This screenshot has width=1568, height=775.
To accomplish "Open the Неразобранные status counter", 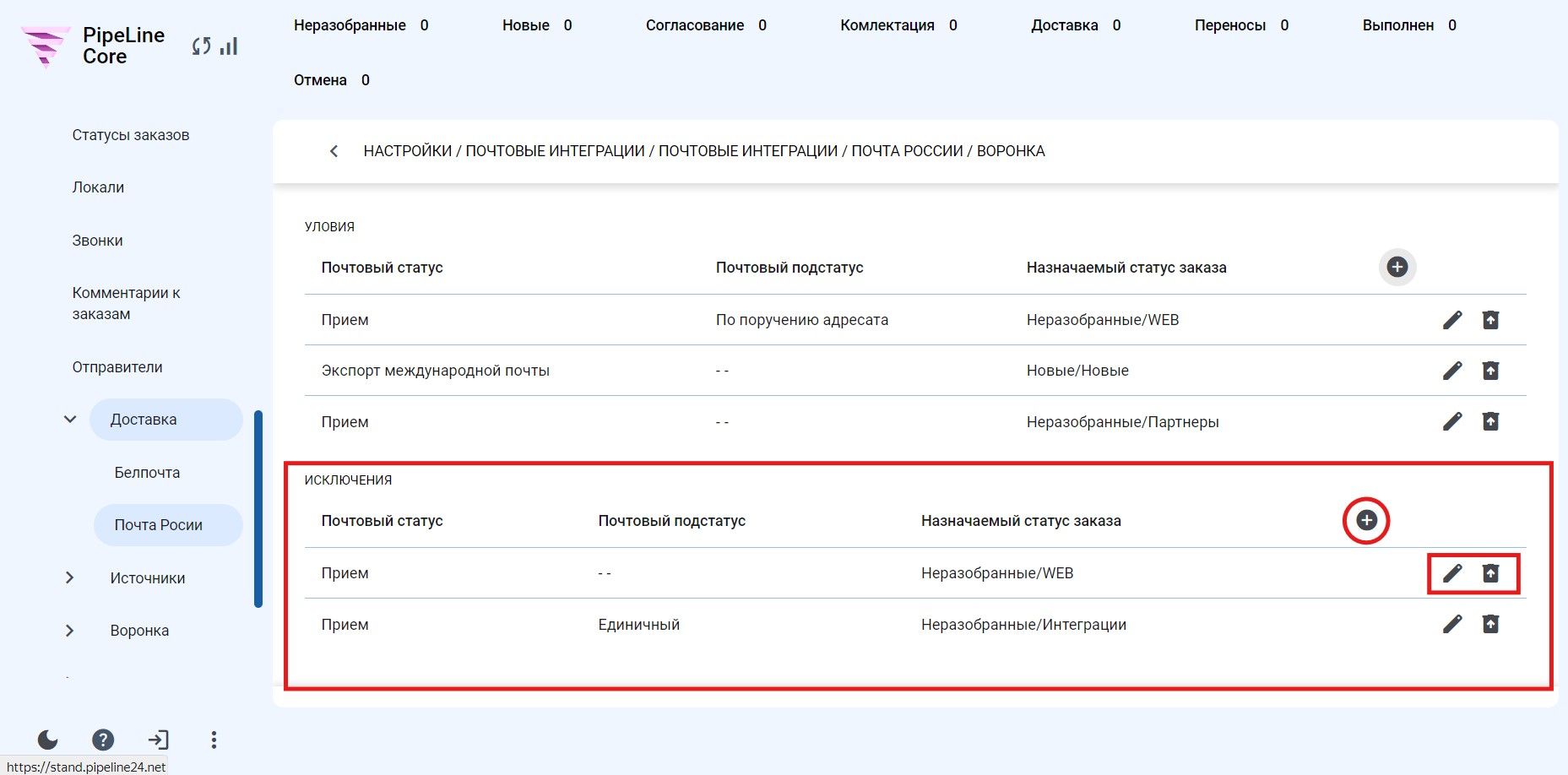I will [x=361, y=25].
